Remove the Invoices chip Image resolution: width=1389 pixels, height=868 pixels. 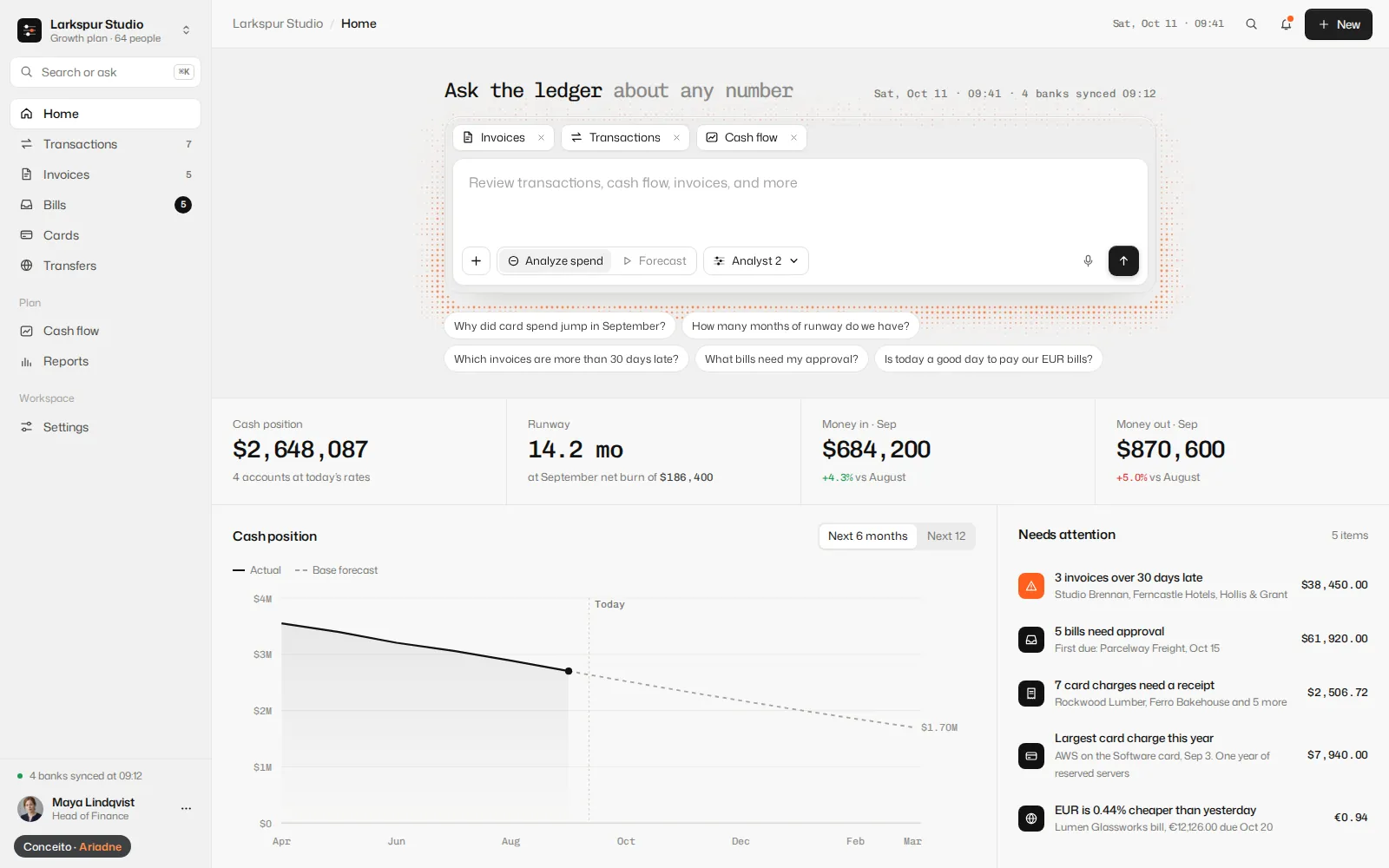coord(541,138)
